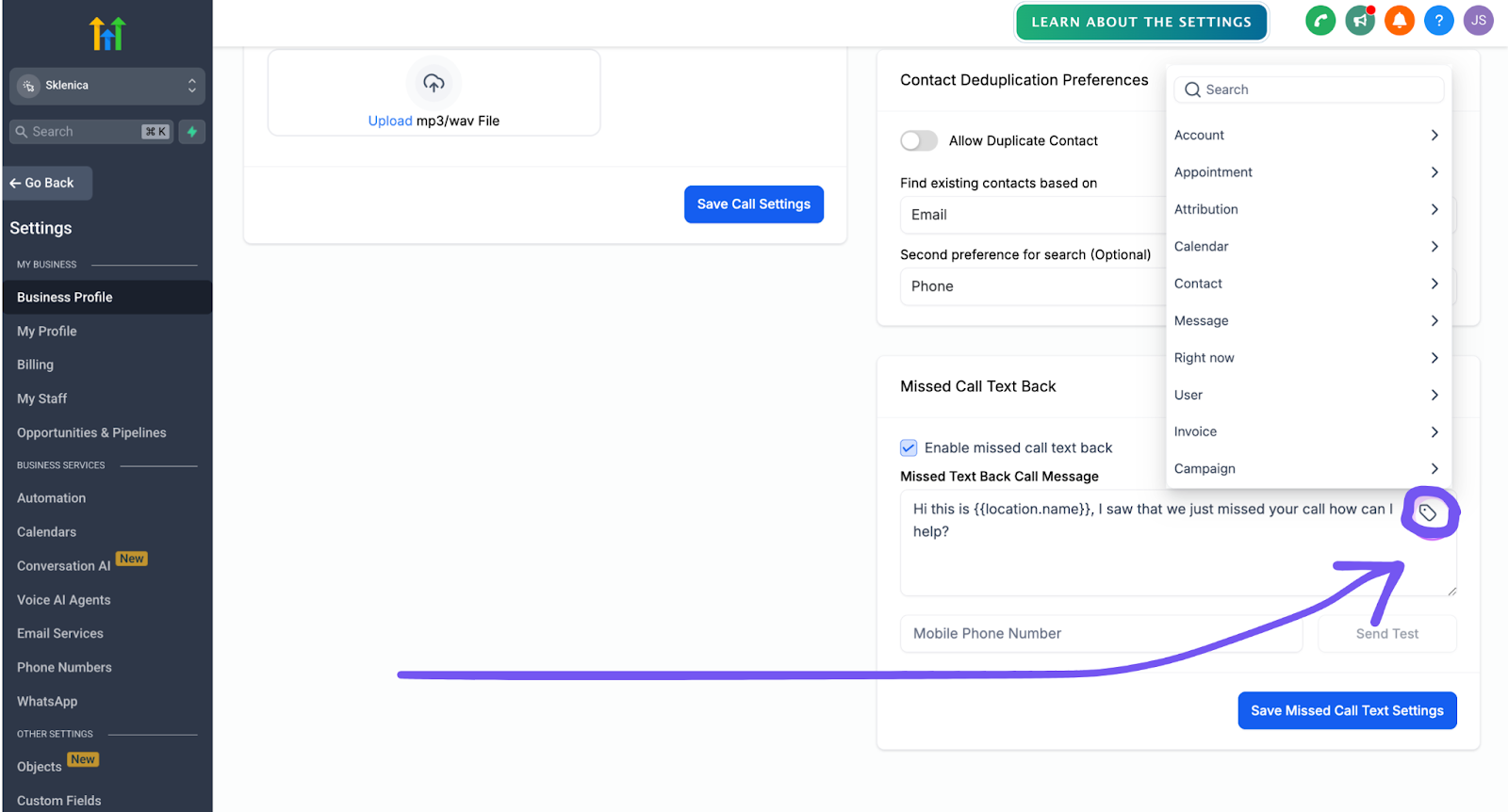Click the custom values tag icon
This screenshot has height=812, width=1508.
pyautogui.click(x=1428, y=512)
